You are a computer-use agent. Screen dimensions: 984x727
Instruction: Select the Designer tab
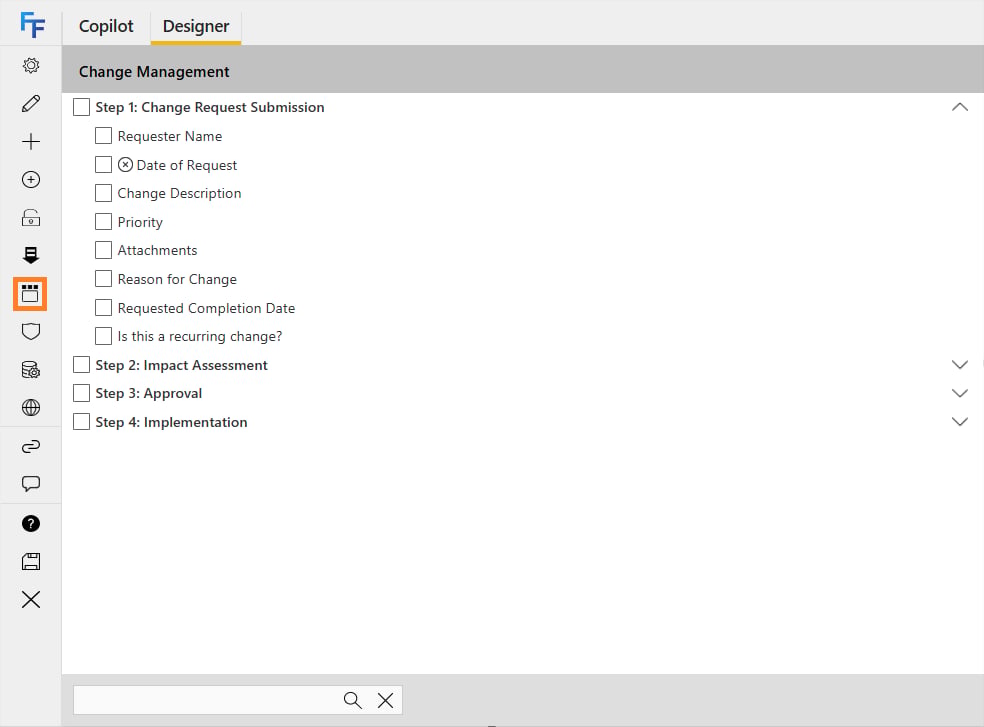click(x=196, y=26)
